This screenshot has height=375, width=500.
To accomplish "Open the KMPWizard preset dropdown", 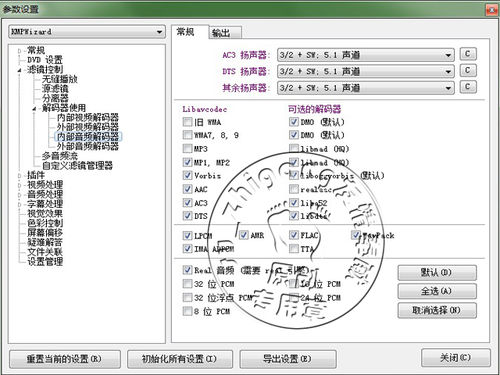I will pos(87,32).
